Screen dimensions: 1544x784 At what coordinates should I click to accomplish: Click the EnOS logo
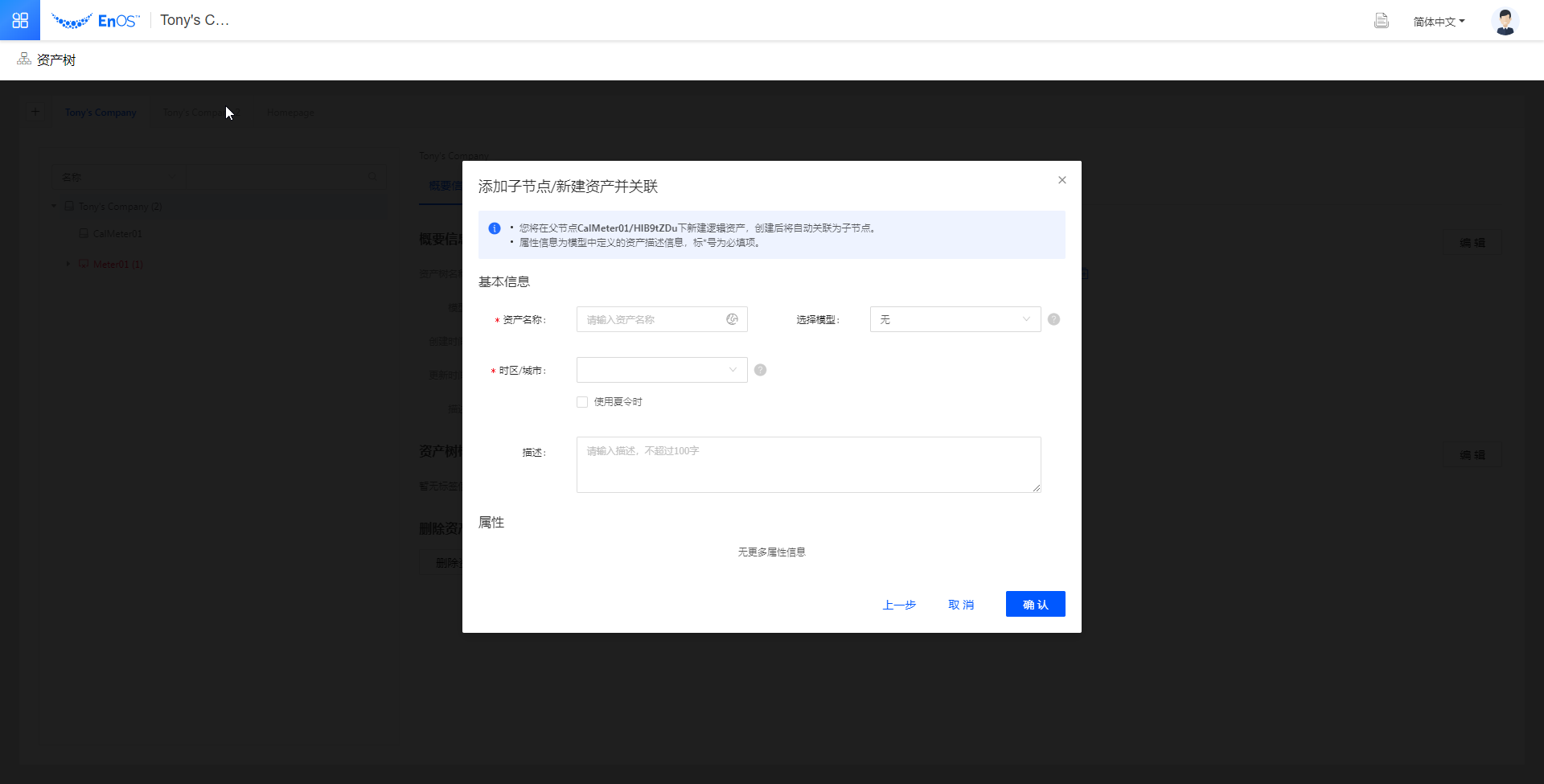96,21
